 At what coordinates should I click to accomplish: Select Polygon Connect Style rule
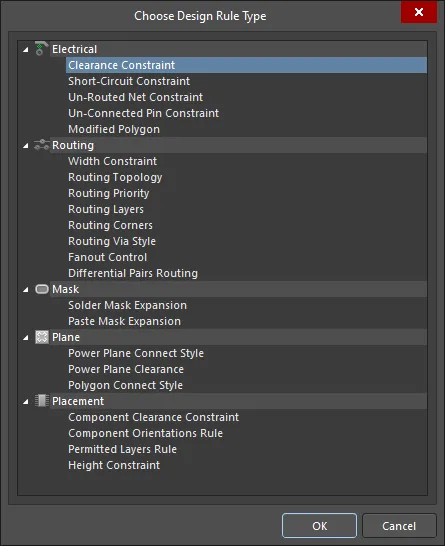[x=125, y=385]
